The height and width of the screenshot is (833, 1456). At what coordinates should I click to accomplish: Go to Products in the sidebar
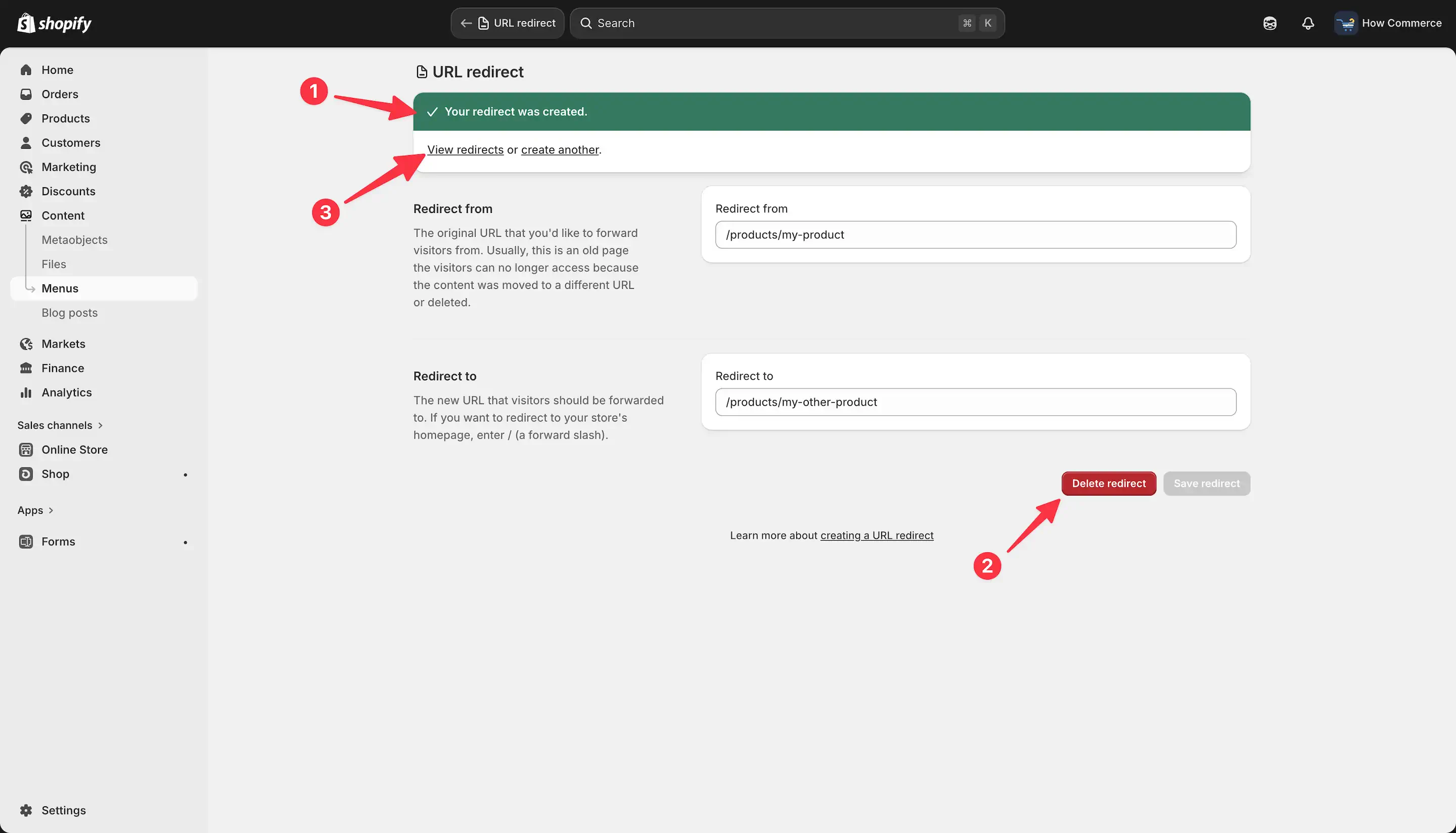(104, 118)
